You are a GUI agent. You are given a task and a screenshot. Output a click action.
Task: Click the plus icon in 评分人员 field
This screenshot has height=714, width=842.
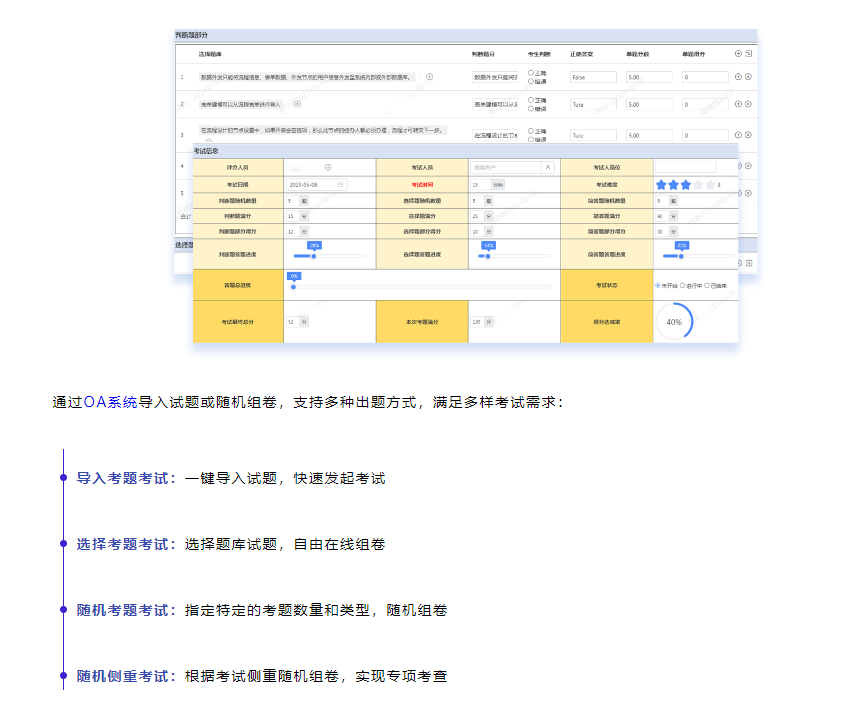(328, 167)
